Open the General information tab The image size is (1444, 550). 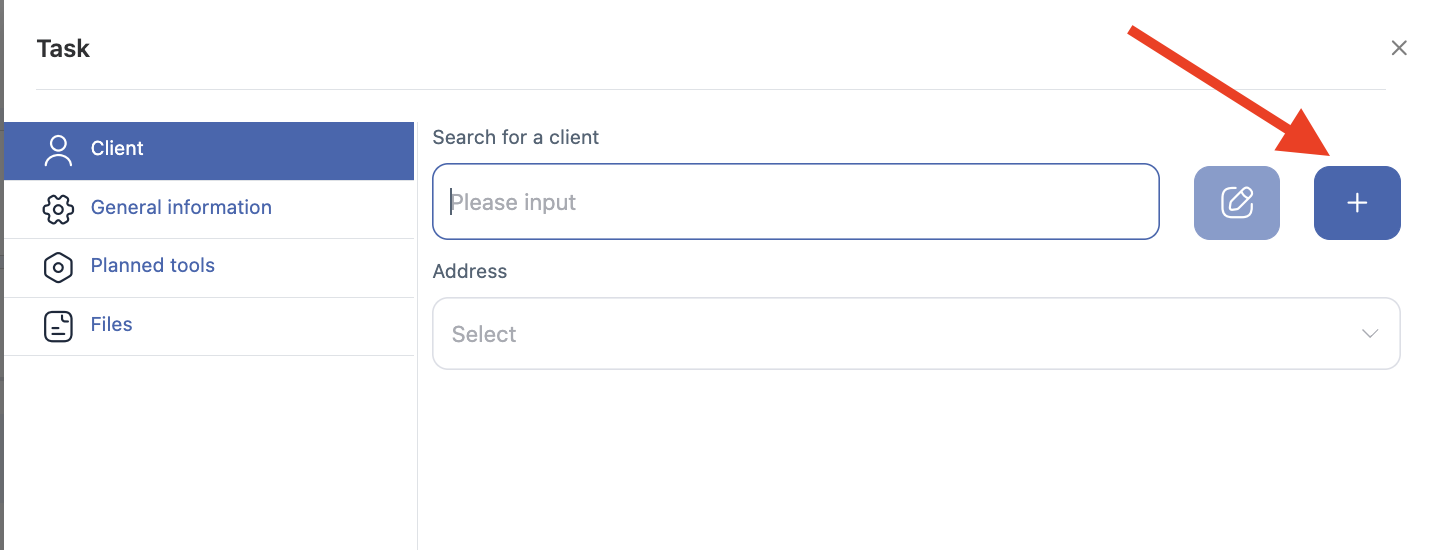point(181,208)
